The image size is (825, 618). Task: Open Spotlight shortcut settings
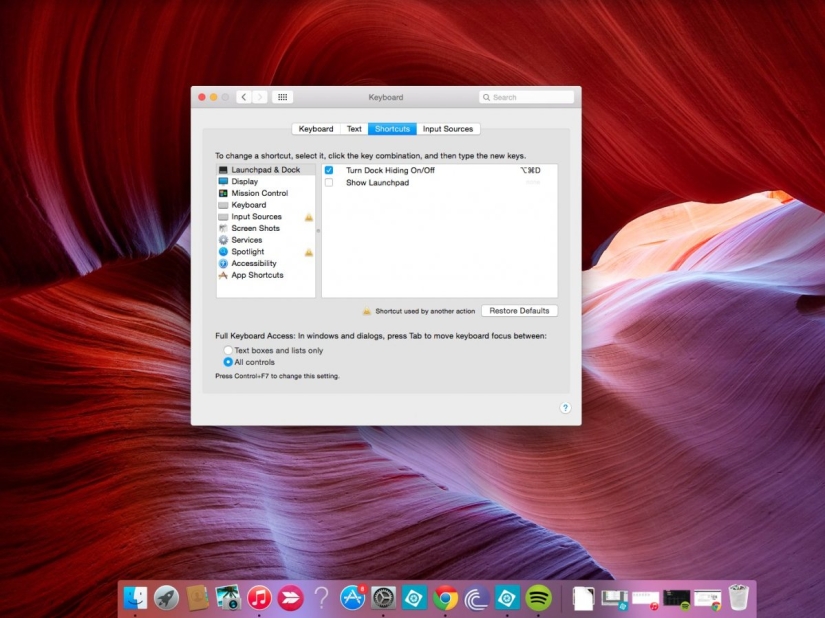point(249,251)
